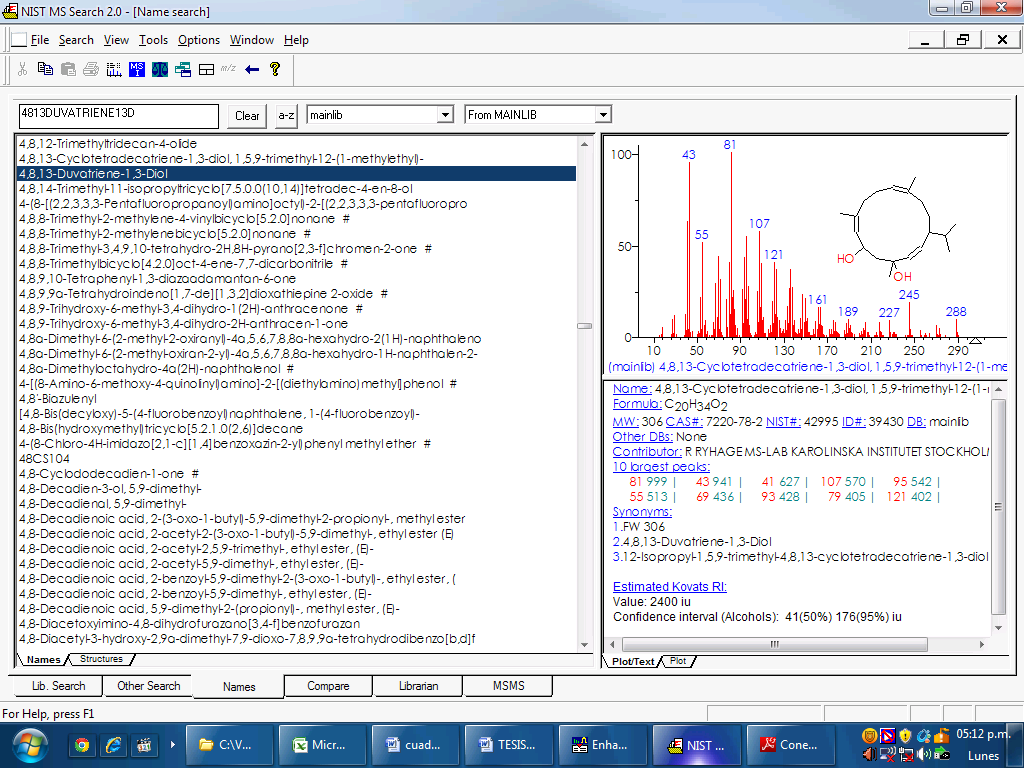The height and width of the screenshot is (768, 1024).
Task: Click the names list scrollbar thumb
Action: pyautogui.click(x=584, y=325)
